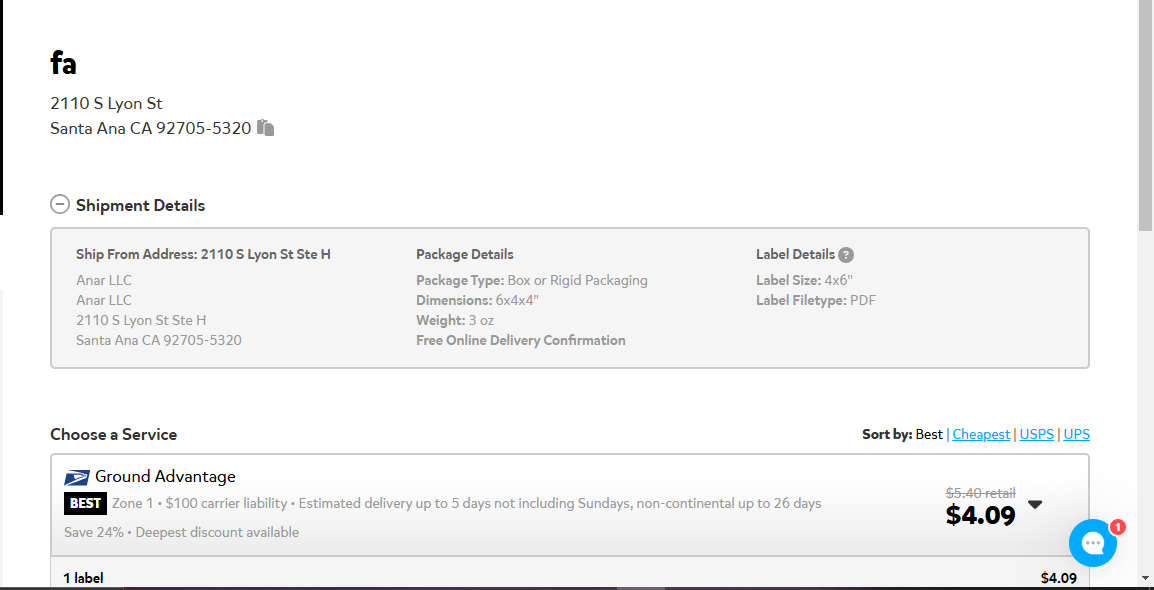Click the Shipment Details heading text
This screenshot has width=1154, height=590.
(141, 205)
